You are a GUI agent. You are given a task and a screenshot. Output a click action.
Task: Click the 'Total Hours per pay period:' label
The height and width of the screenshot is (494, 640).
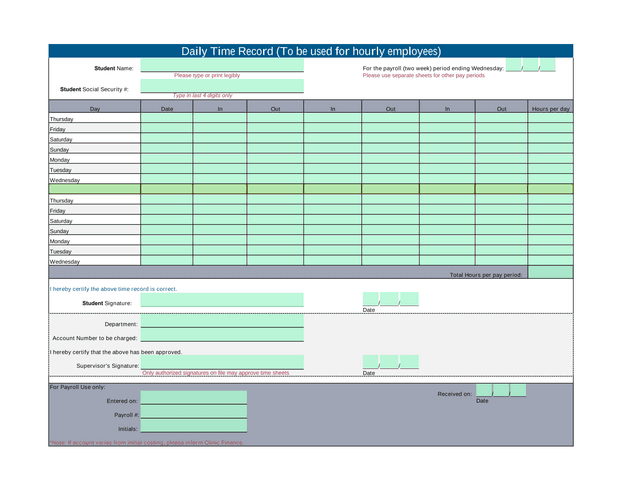pyautogui.click(x=486, y=275)
